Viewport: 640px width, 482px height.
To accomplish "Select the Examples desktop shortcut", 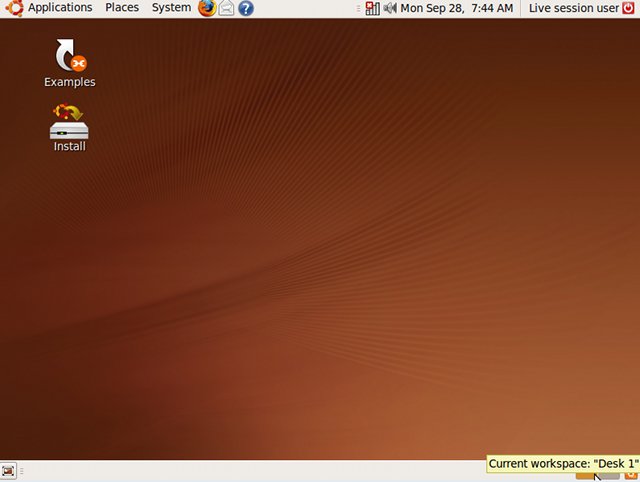I will click(70, 63).
